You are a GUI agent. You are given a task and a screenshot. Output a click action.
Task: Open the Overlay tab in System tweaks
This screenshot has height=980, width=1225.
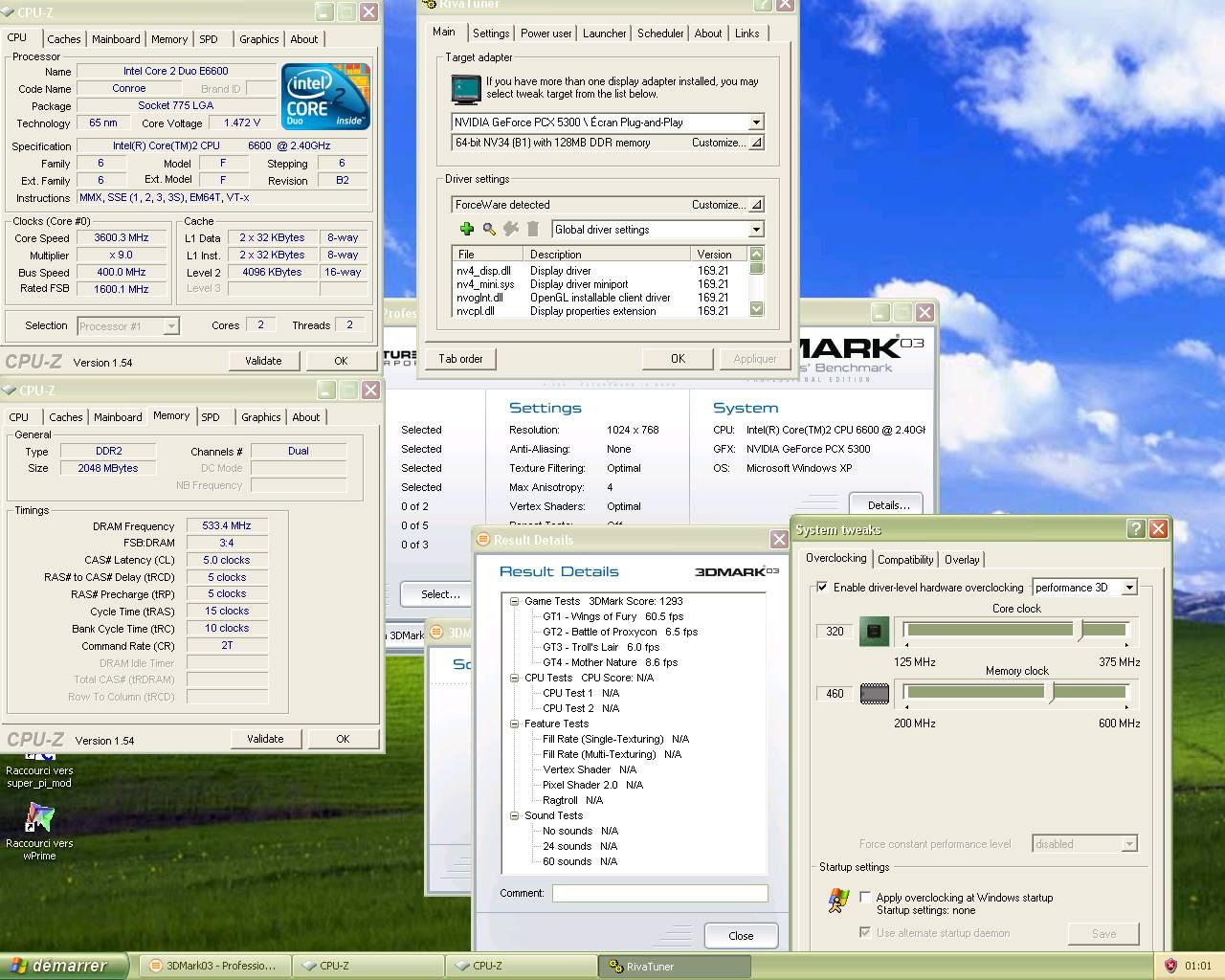(x=962, y=560)
